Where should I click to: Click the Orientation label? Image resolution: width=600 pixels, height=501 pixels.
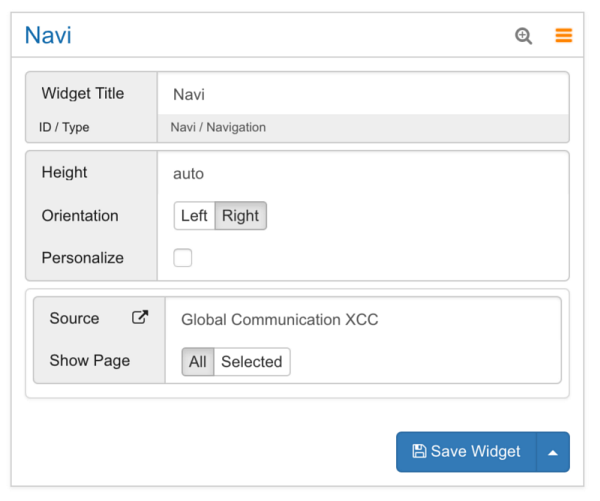(80, 216)
